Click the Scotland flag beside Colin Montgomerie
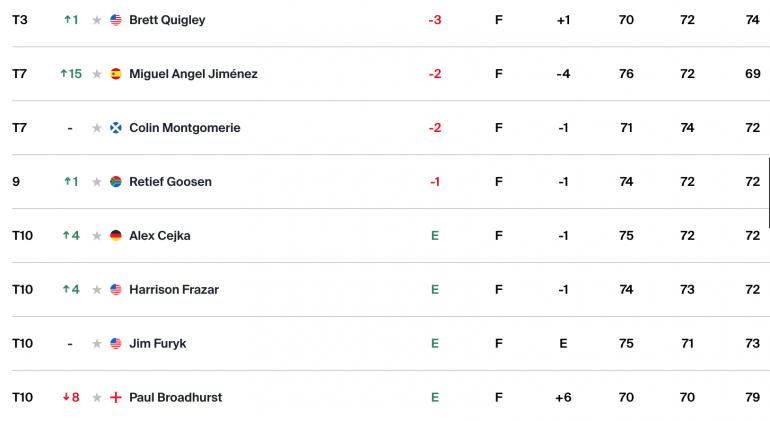Image resolution: width=770 pixels, height=421 pixels. point(116,128)
